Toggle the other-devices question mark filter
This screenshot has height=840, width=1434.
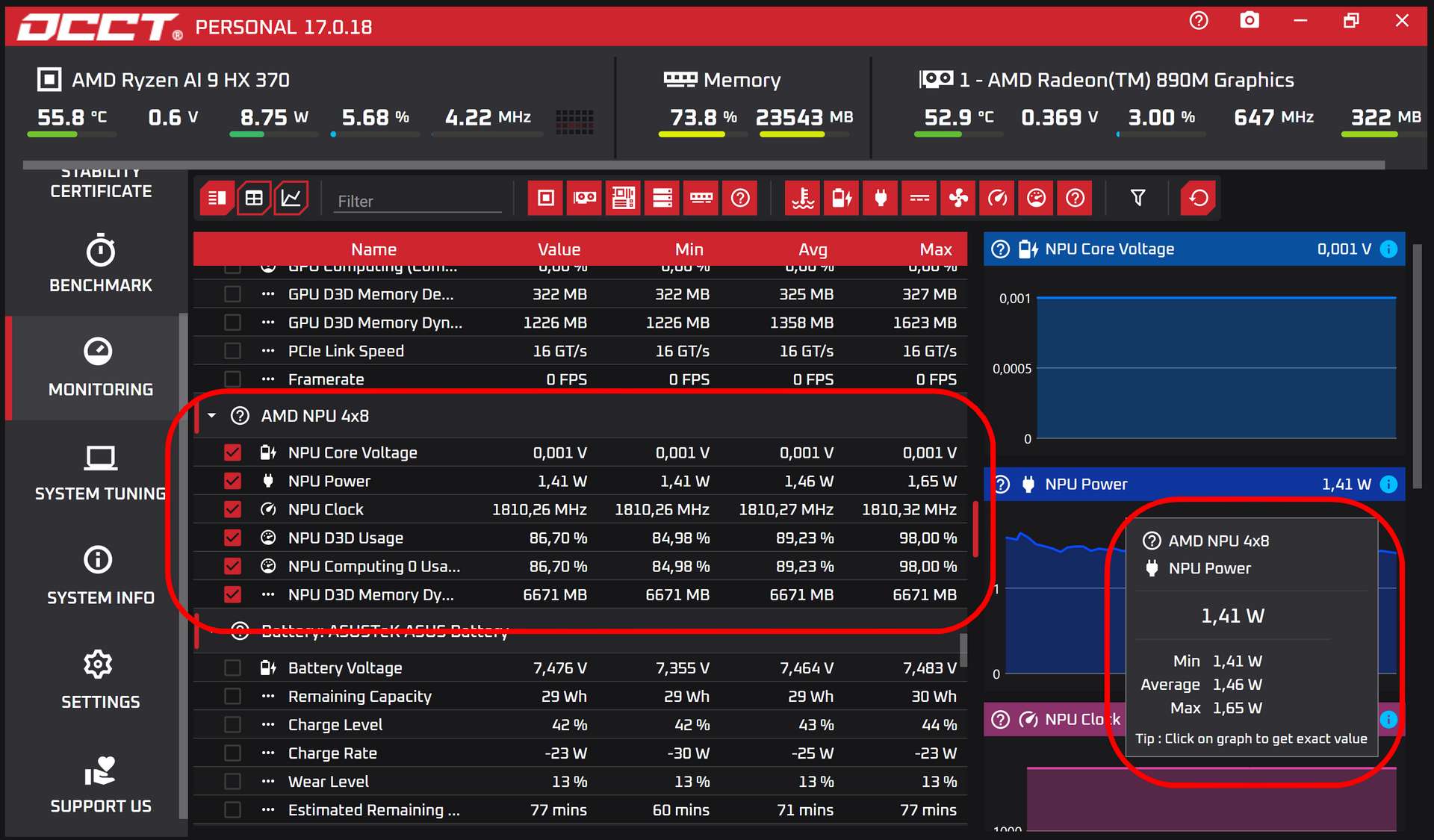click(x=740, y=198)
